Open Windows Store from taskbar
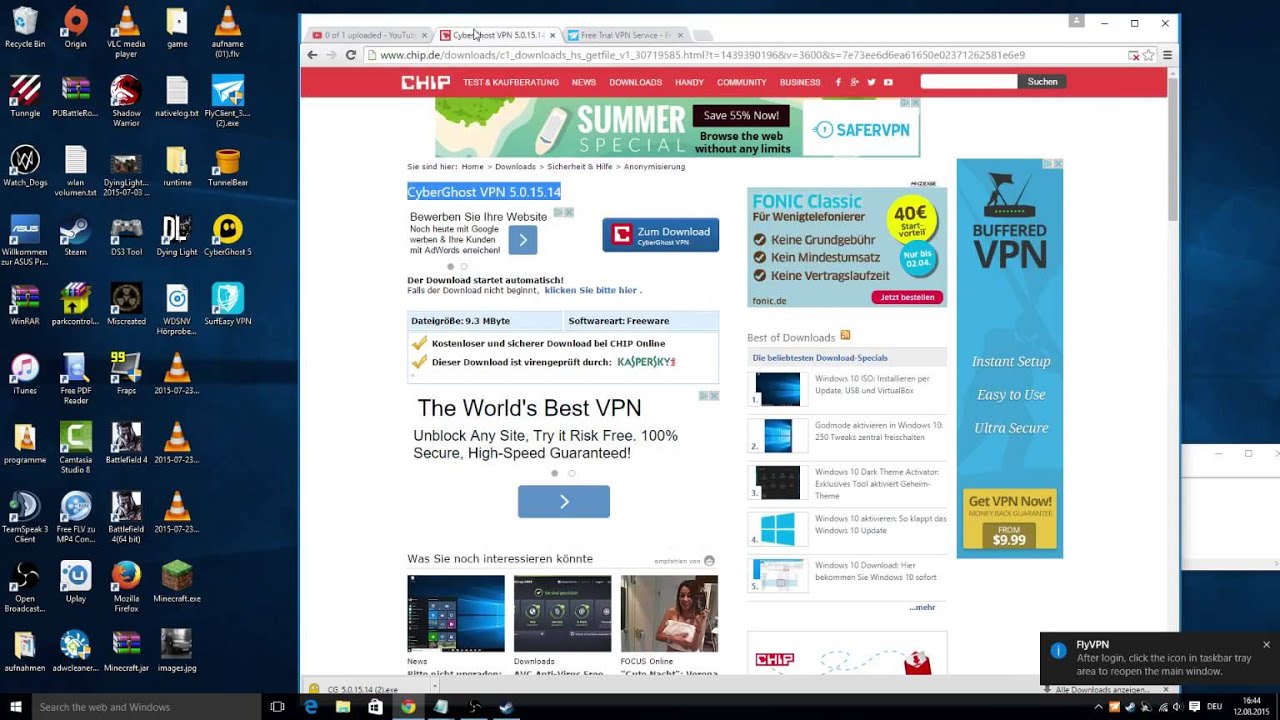Screen dimensions: 1280x720 click(375, 707)
